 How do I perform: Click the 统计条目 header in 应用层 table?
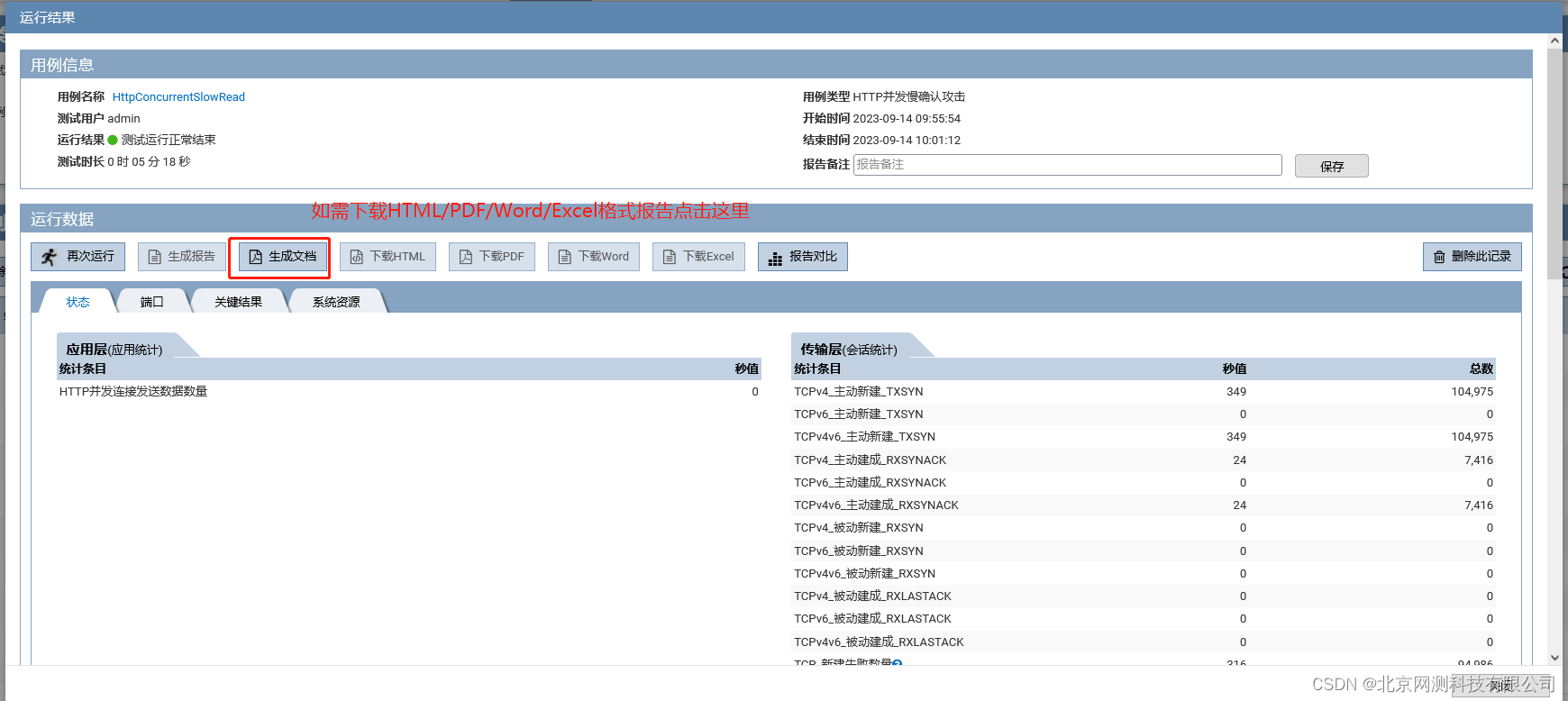(x=83, y=369)
